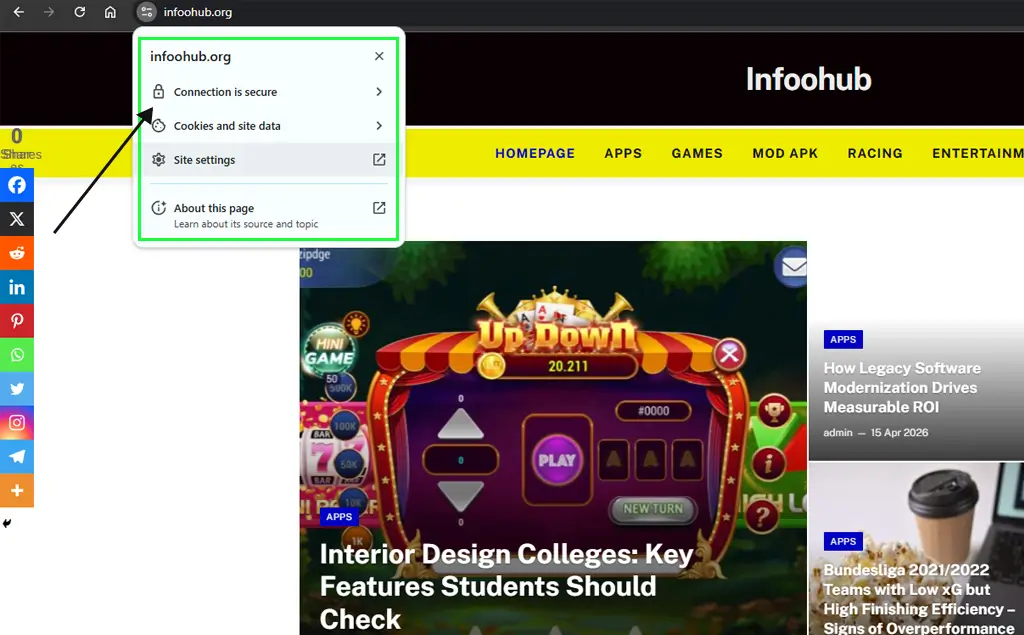The width and height of the screenshot is (1024, 635).
Task: Close the site information popup
Action: pos(379,57)
